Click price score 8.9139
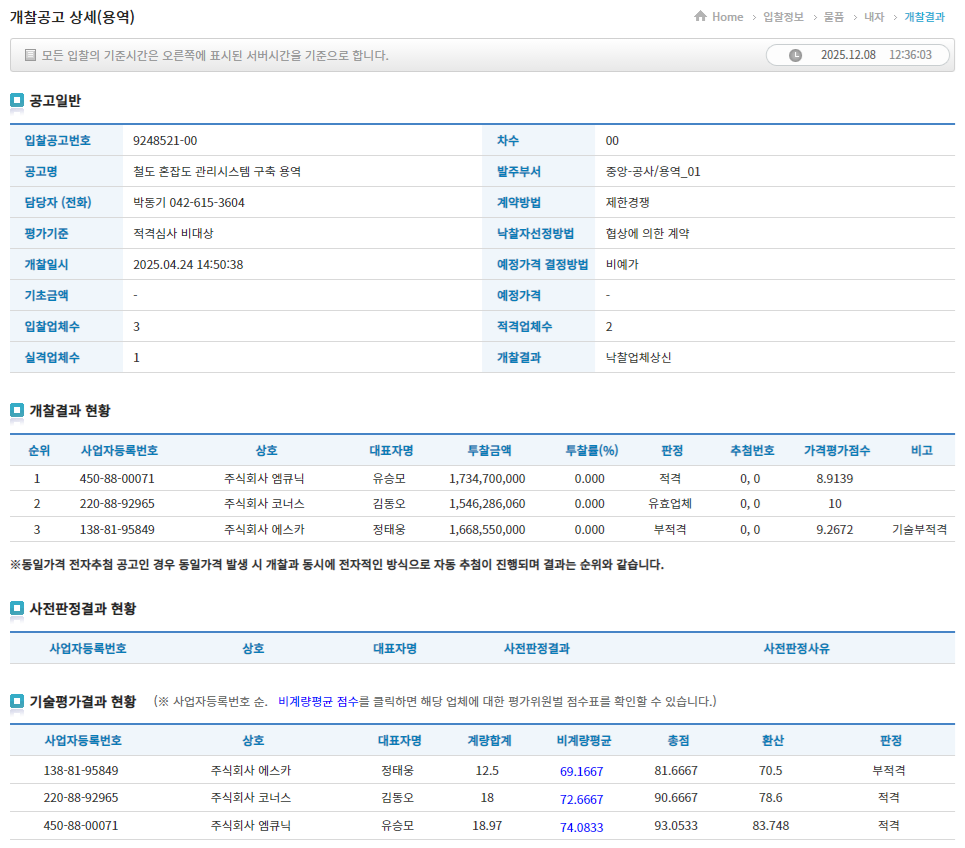 [x=835, y=478]
